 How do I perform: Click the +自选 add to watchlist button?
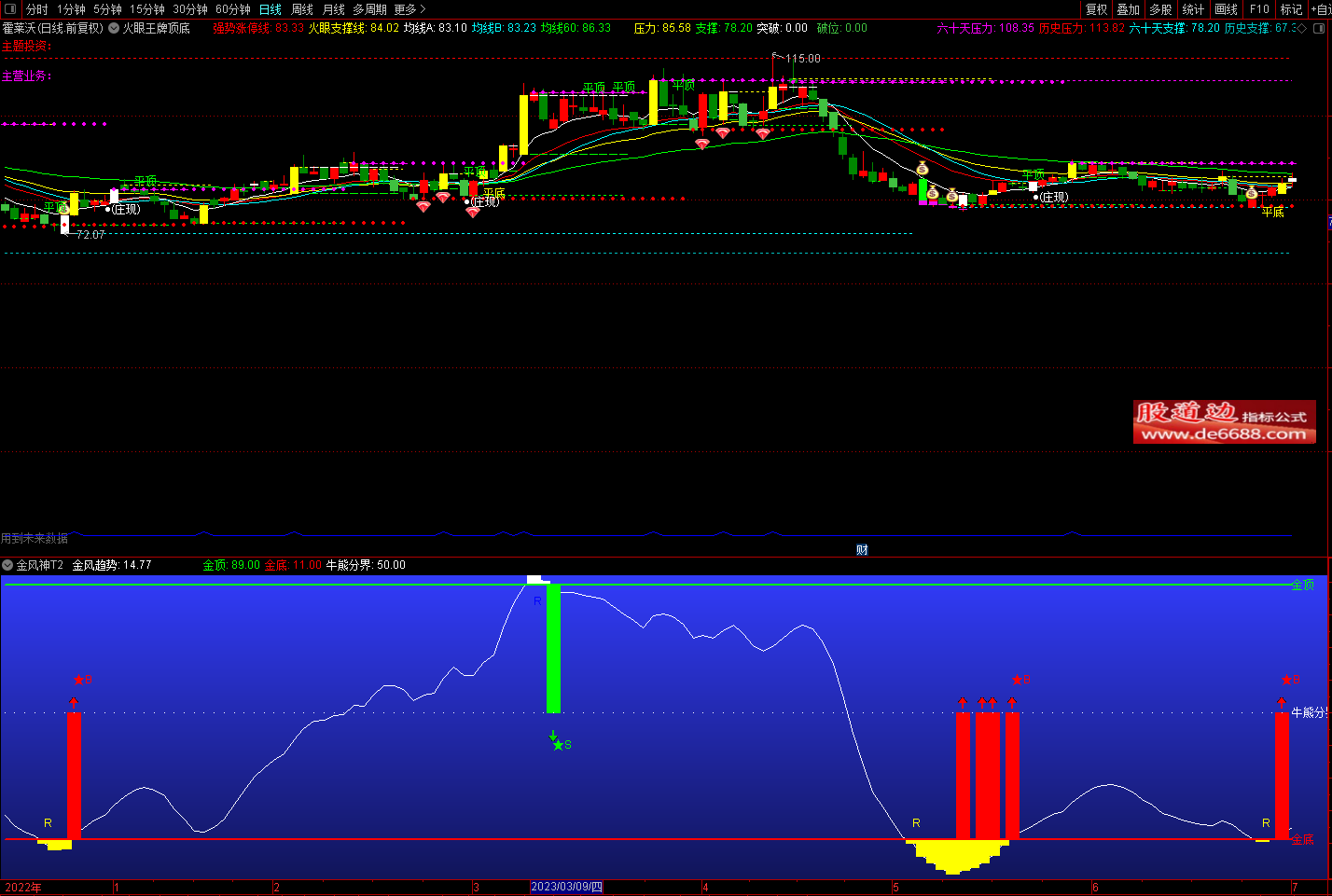[1321, 9]
